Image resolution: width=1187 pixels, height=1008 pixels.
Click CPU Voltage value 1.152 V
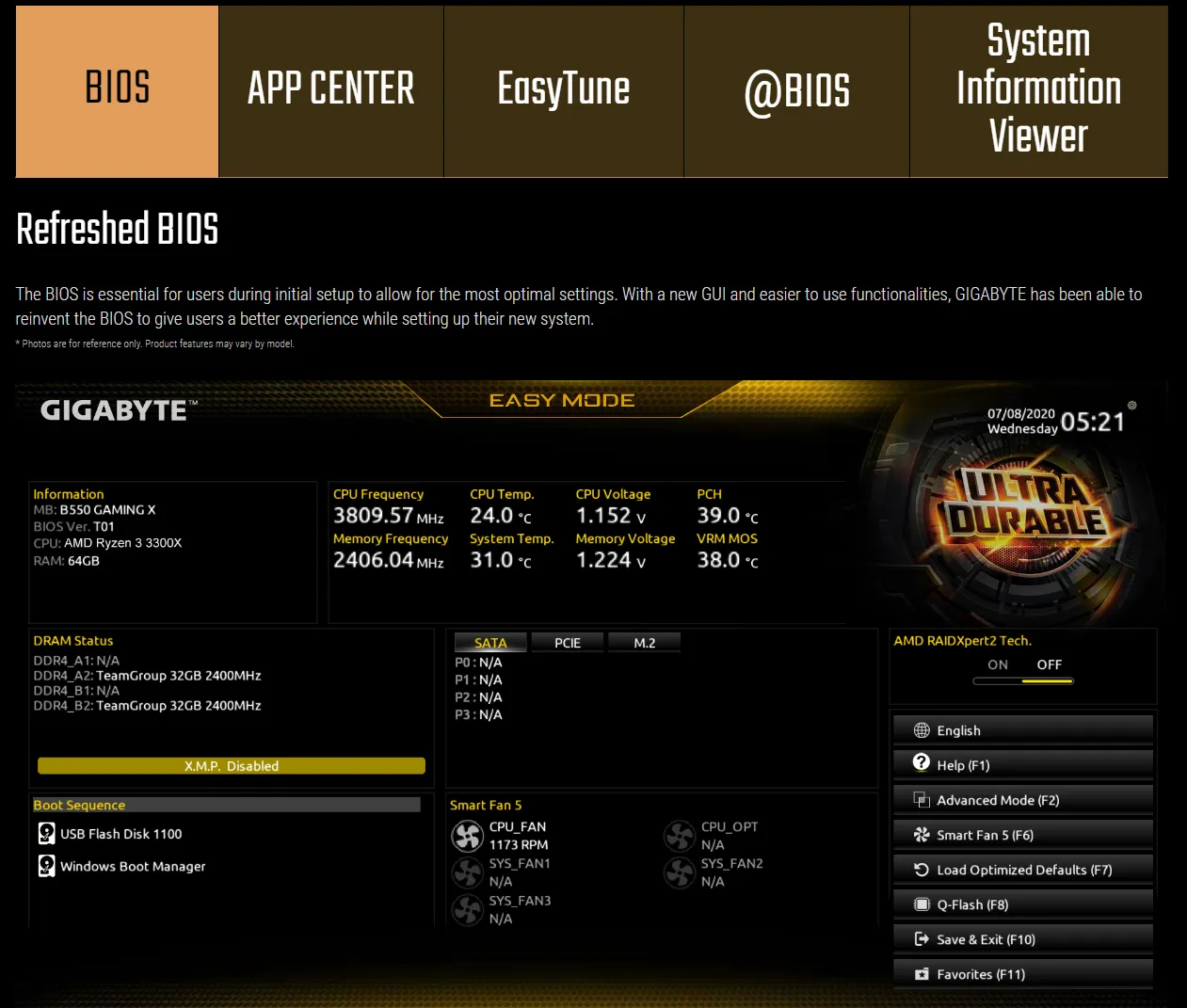[611, 516]
